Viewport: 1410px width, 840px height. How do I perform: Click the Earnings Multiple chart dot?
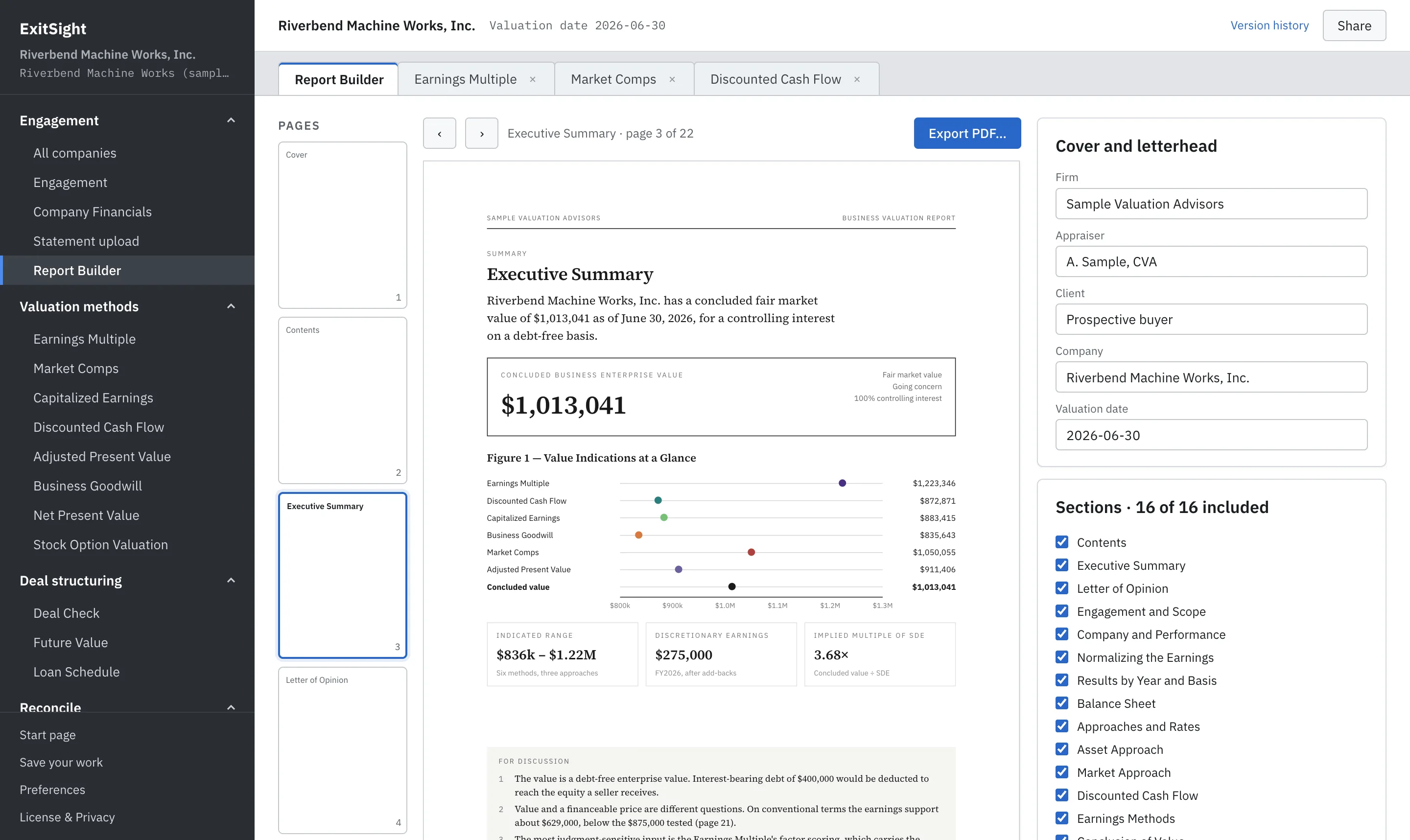pos(842,484)
